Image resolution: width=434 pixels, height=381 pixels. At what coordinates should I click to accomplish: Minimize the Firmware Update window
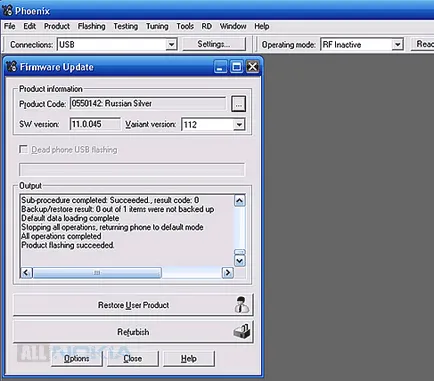point(220,67)
